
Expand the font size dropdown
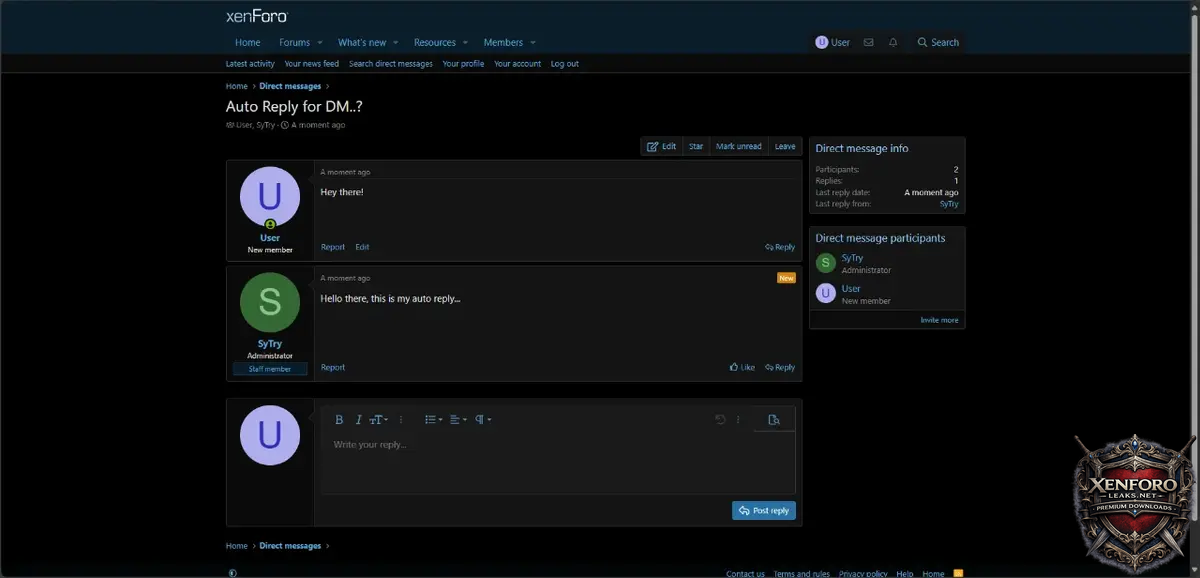point(379,420)
